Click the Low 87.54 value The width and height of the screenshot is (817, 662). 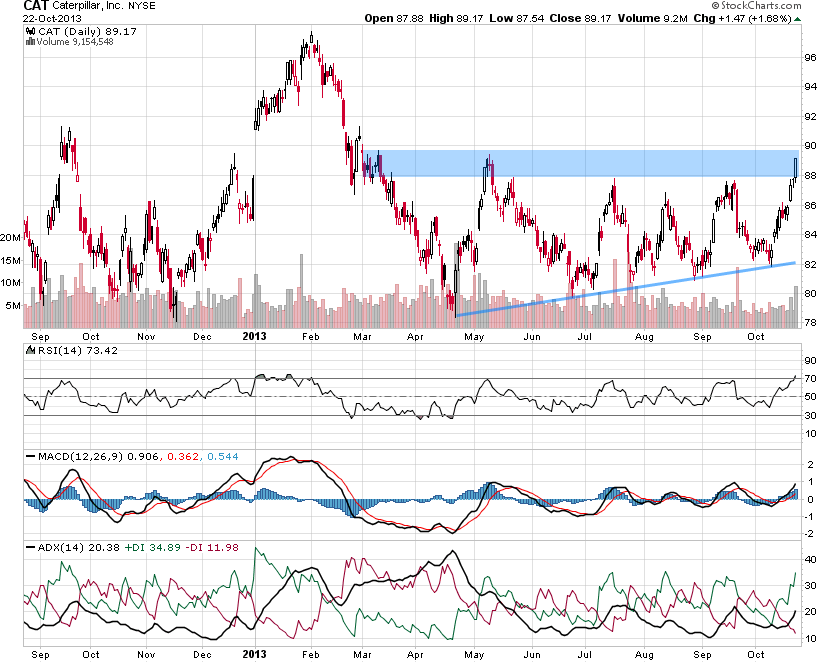(x=516, y=18)
